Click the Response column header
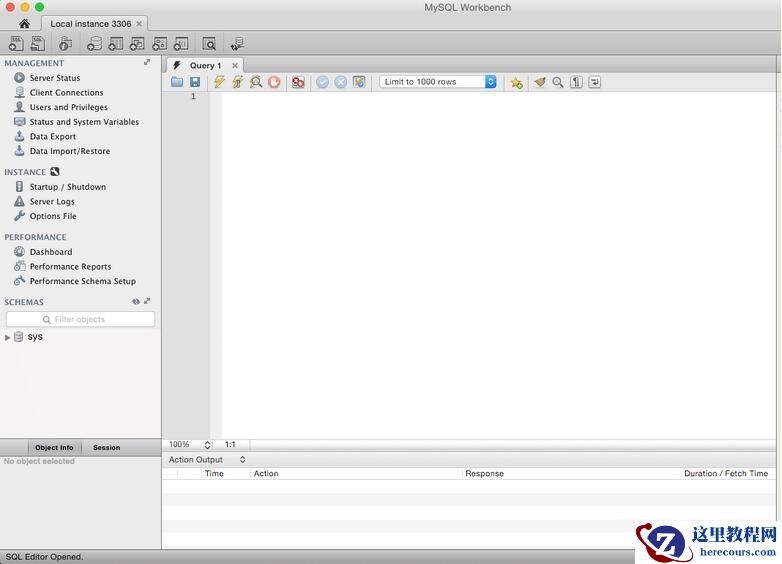 coord(484,473)
